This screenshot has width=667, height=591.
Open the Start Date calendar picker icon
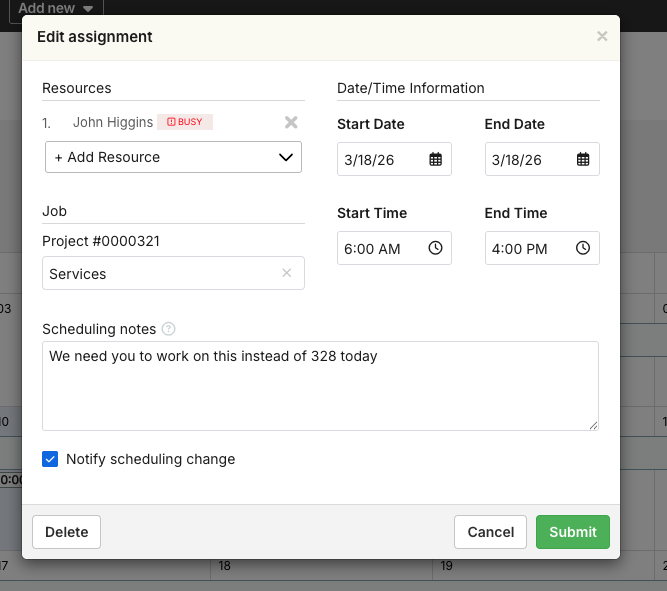435,160
